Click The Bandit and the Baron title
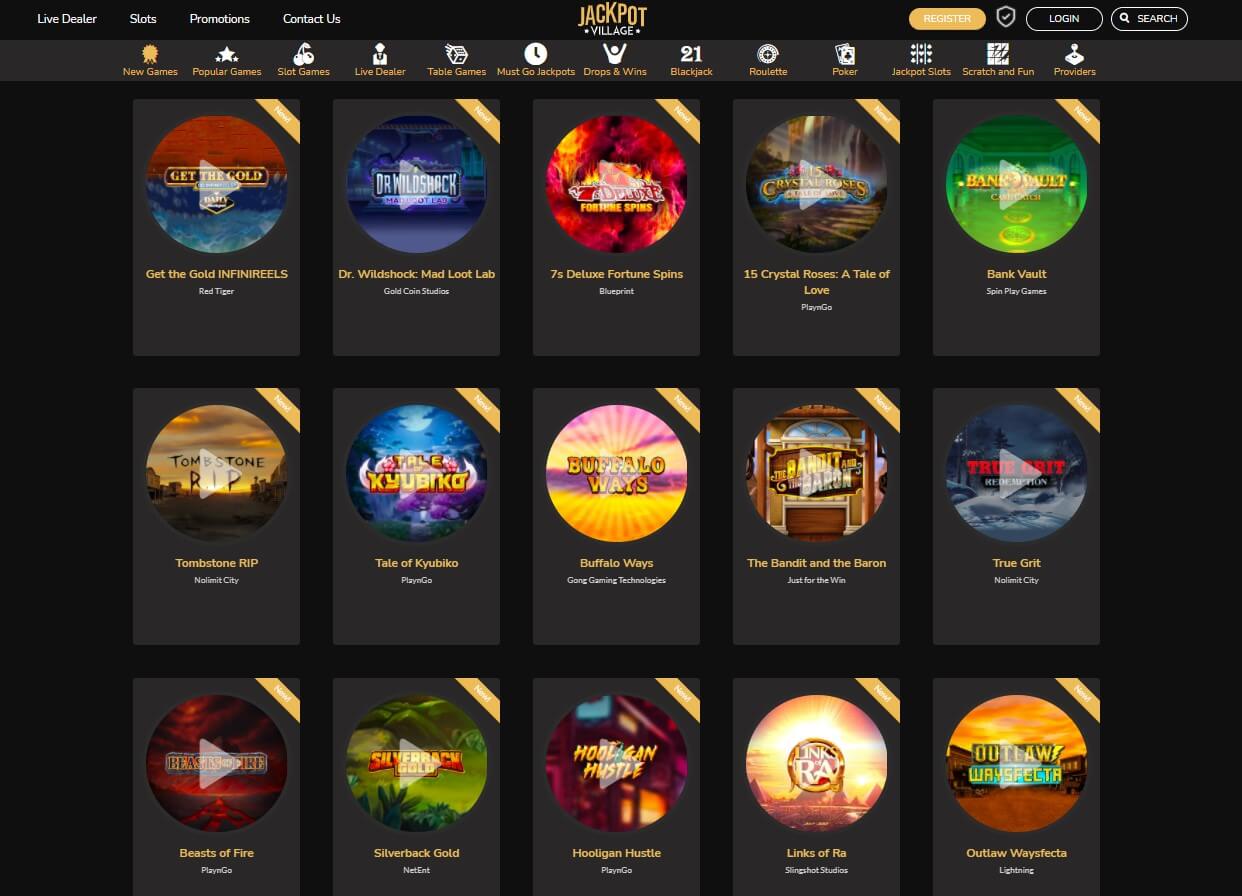 click(x=816, y=563)
